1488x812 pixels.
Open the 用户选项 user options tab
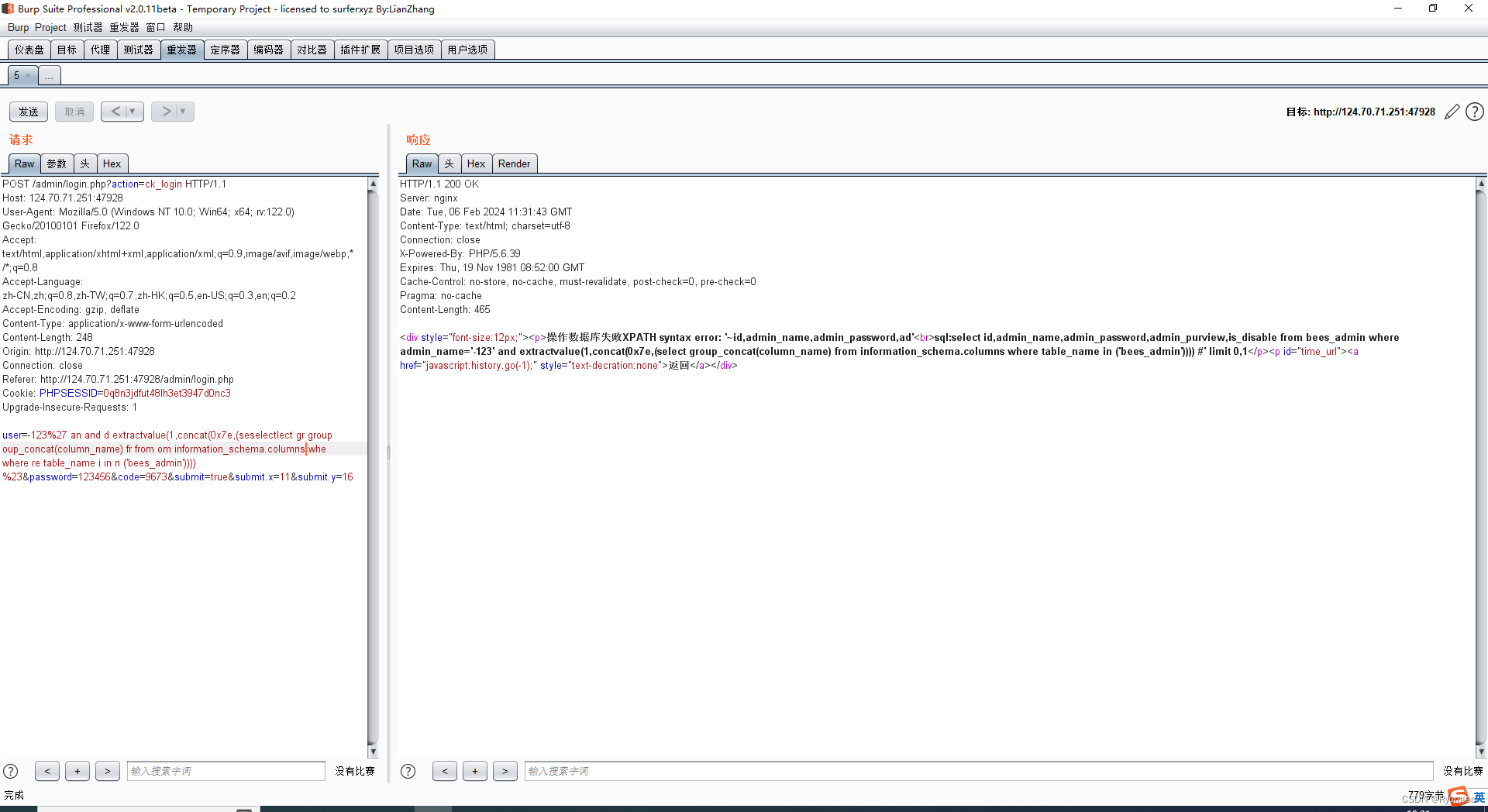tap(467, 50)
